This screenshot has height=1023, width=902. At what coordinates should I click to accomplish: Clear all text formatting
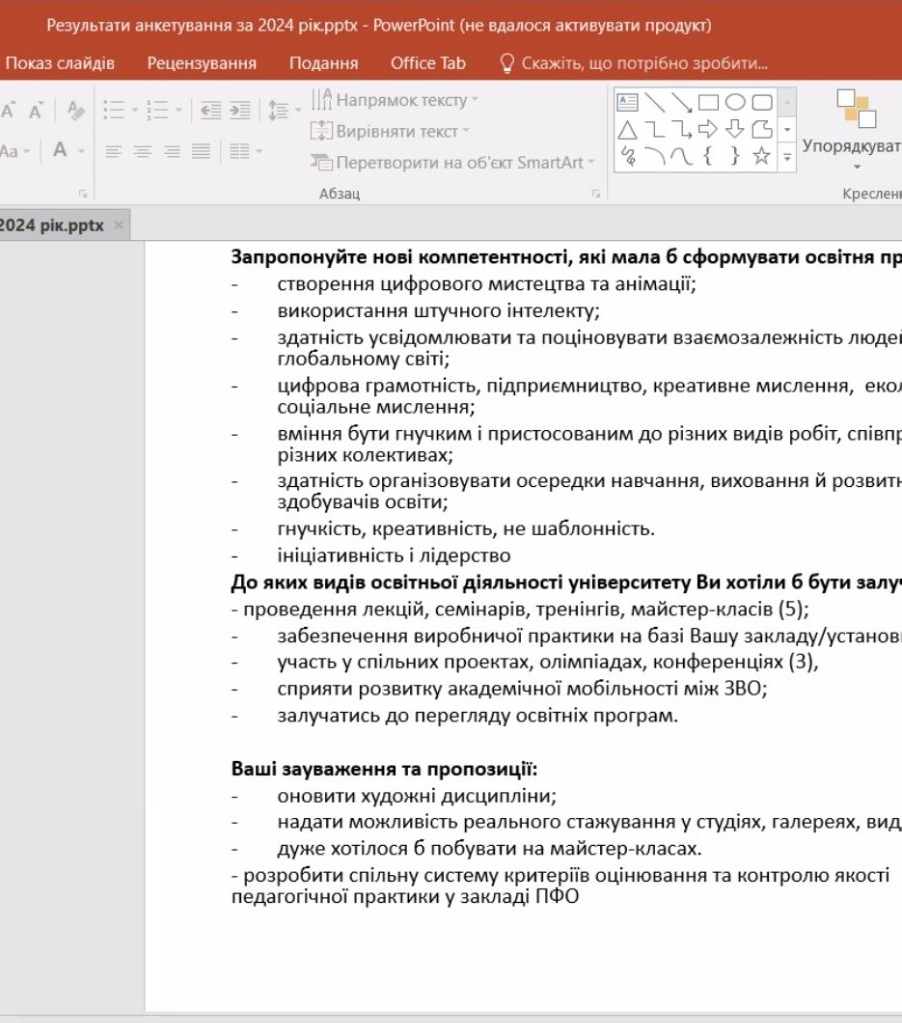point(74,109)
